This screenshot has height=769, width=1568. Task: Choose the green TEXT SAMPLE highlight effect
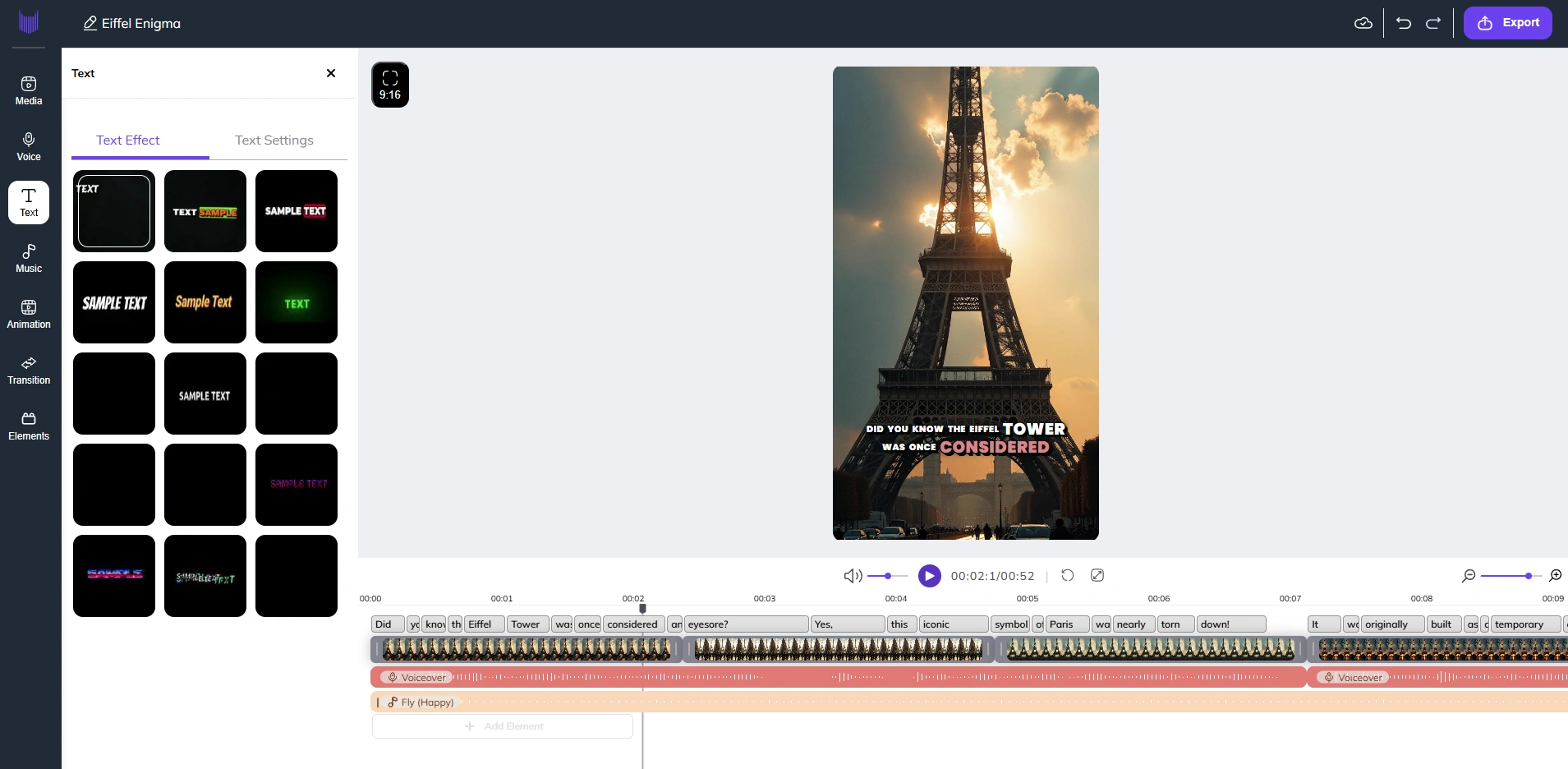(x=205, y=211)
